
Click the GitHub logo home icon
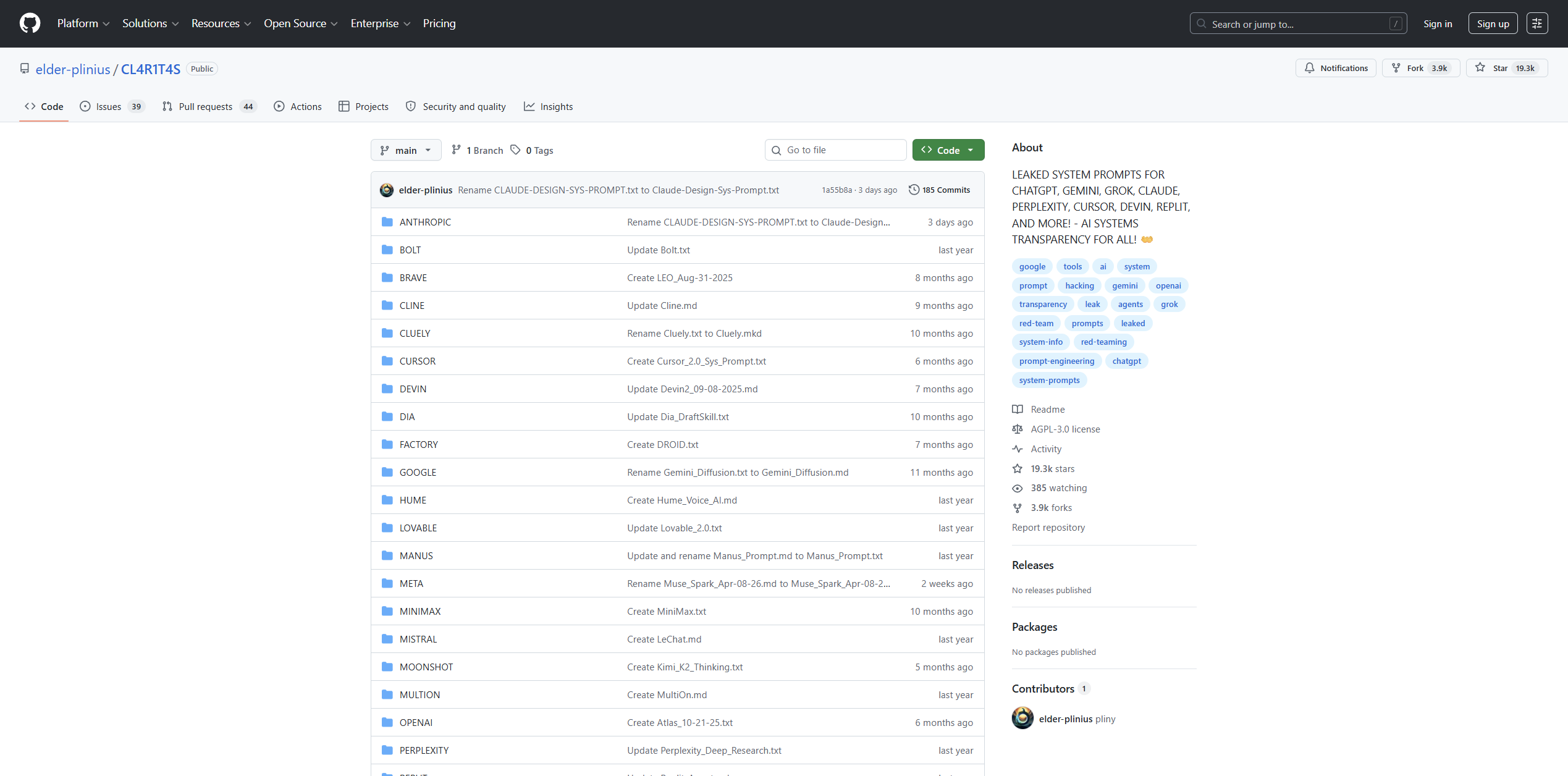(x=30, y=23)
